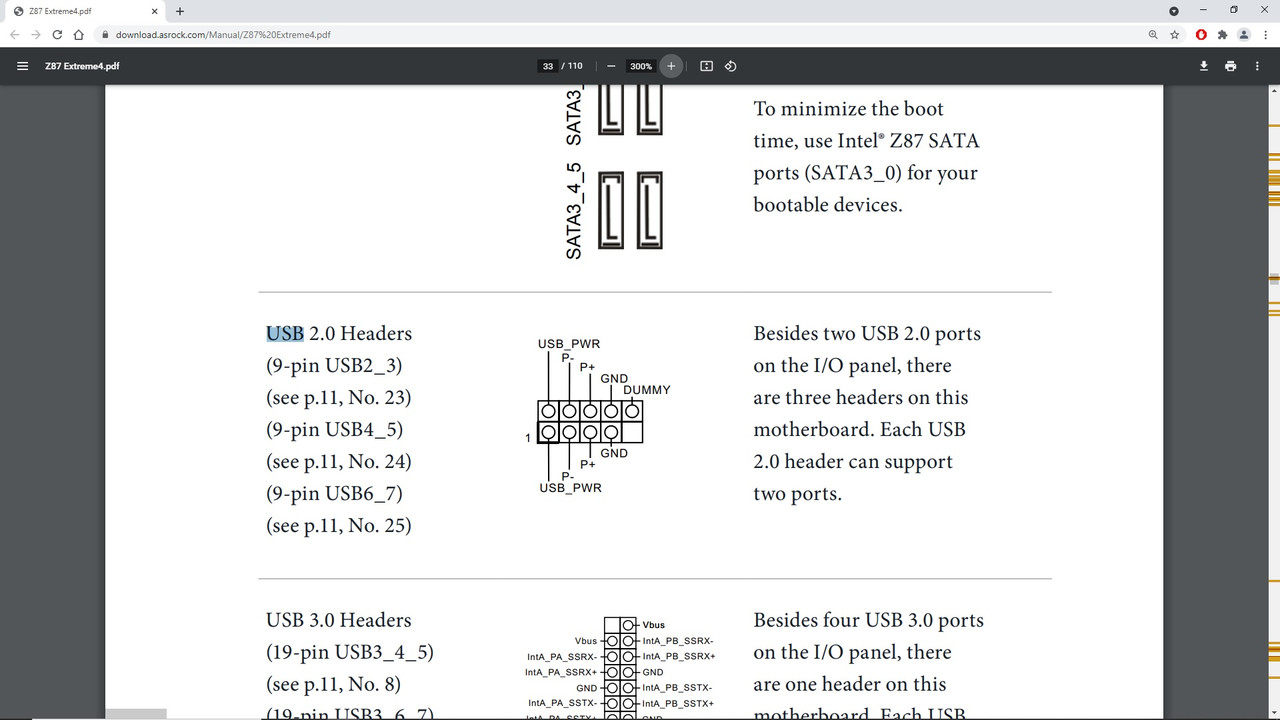1280x720 pixels.
Task: Go back to the previous page
Action: tap(14, 34)
